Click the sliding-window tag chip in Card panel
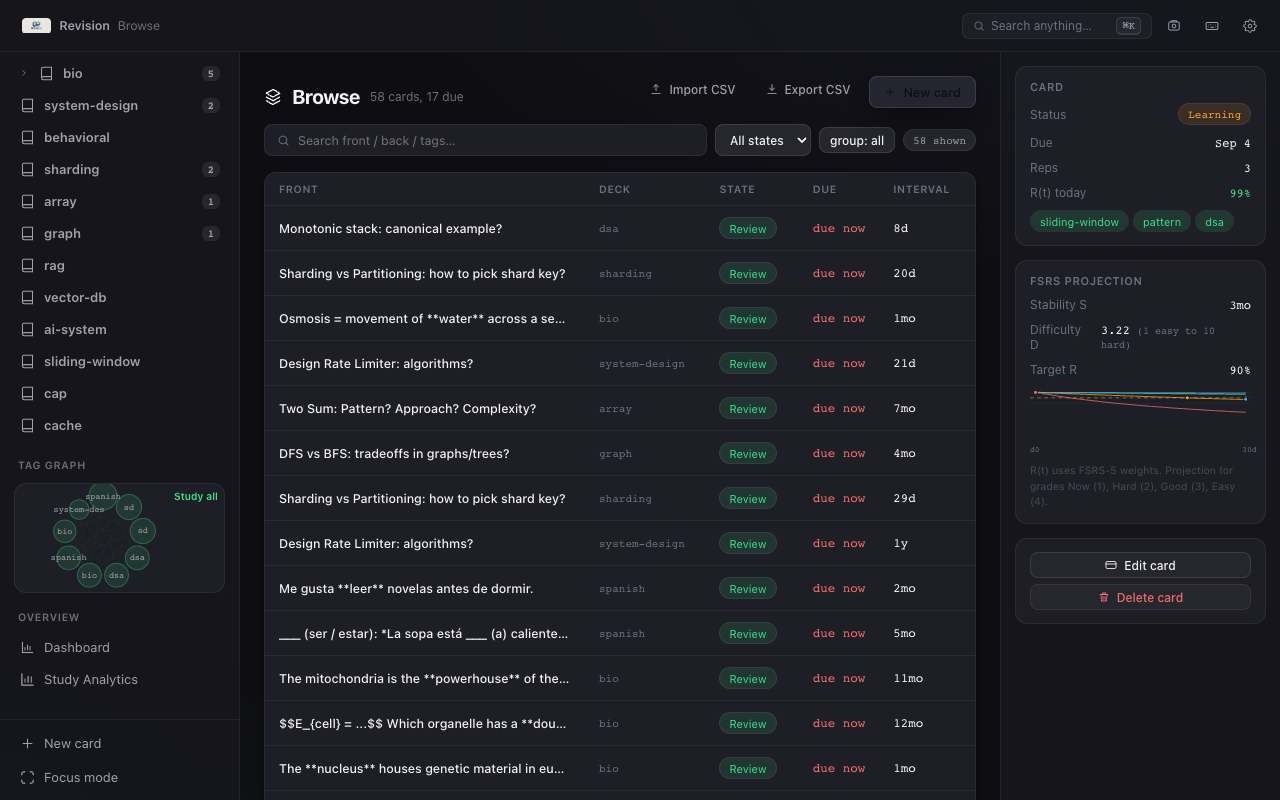Image resolution: width=1280 pixels, height=800 pixels. pyautogui.click(x=1079, y=222)
